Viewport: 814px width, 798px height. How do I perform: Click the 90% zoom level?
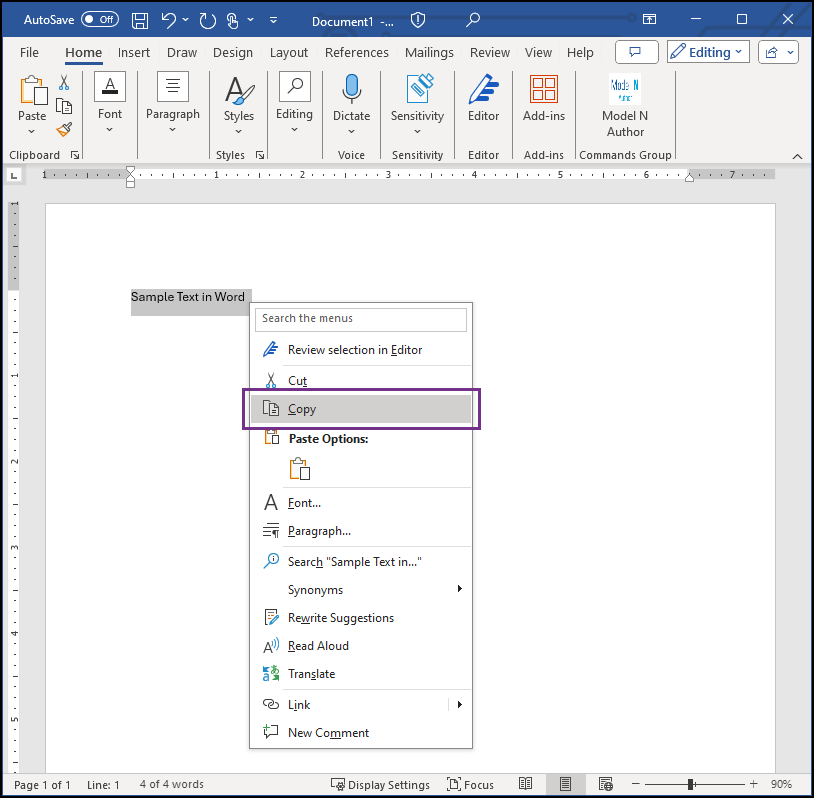(781, 784)
